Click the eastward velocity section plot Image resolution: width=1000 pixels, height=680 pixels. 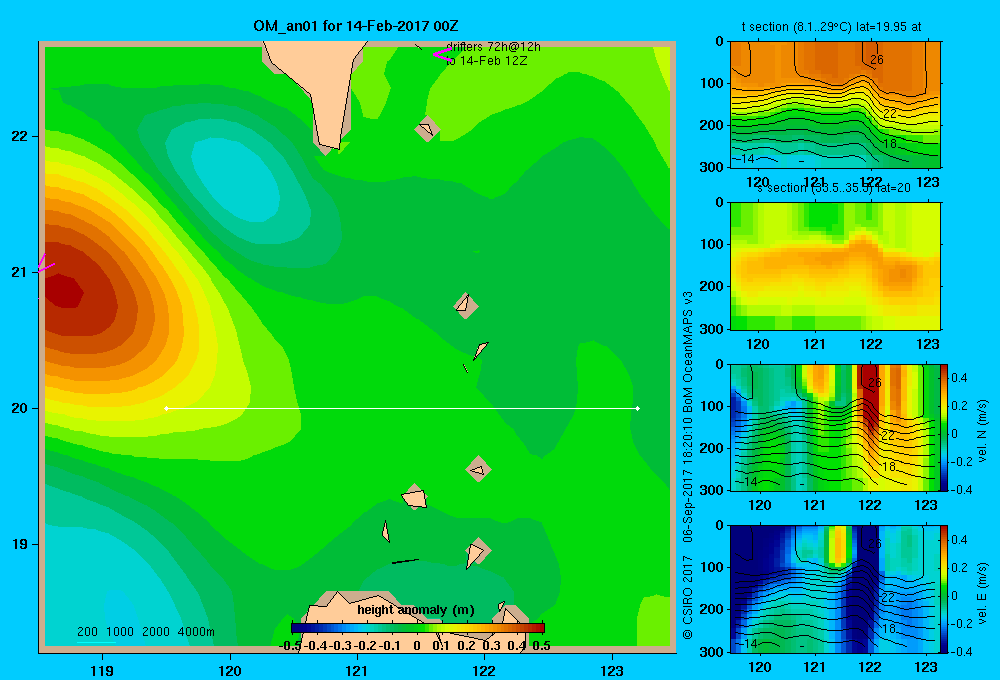(834, 589)
